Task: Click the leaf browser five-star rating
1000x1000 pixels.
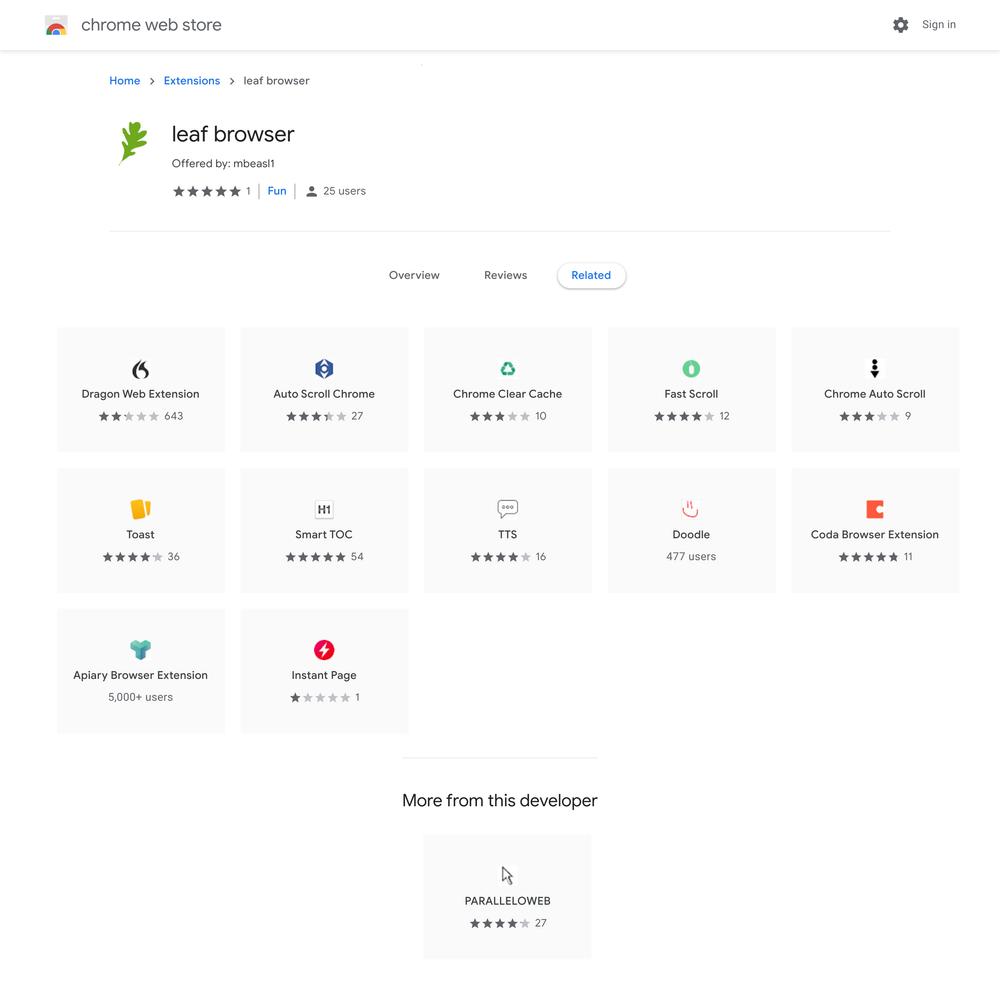Action: [207, 191]
